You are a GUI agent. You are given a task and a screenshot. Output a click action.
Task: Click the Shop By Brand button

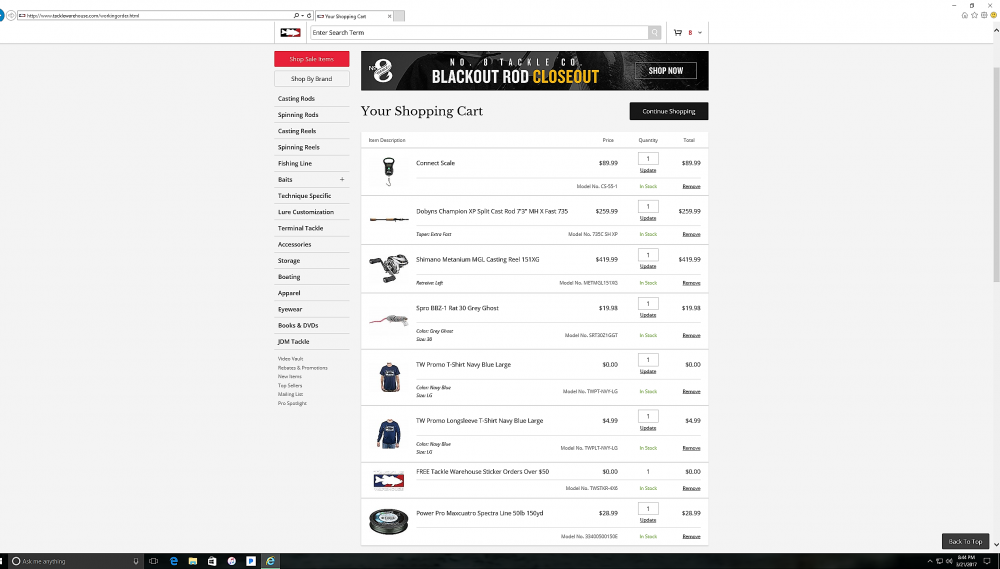312,78
